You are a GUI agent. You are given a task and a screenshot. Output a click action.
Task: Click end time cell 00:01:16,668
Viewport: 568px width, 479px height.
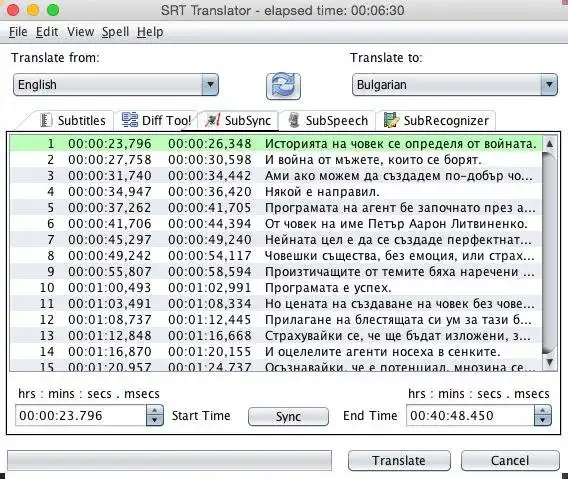click(x=209, y=336)
